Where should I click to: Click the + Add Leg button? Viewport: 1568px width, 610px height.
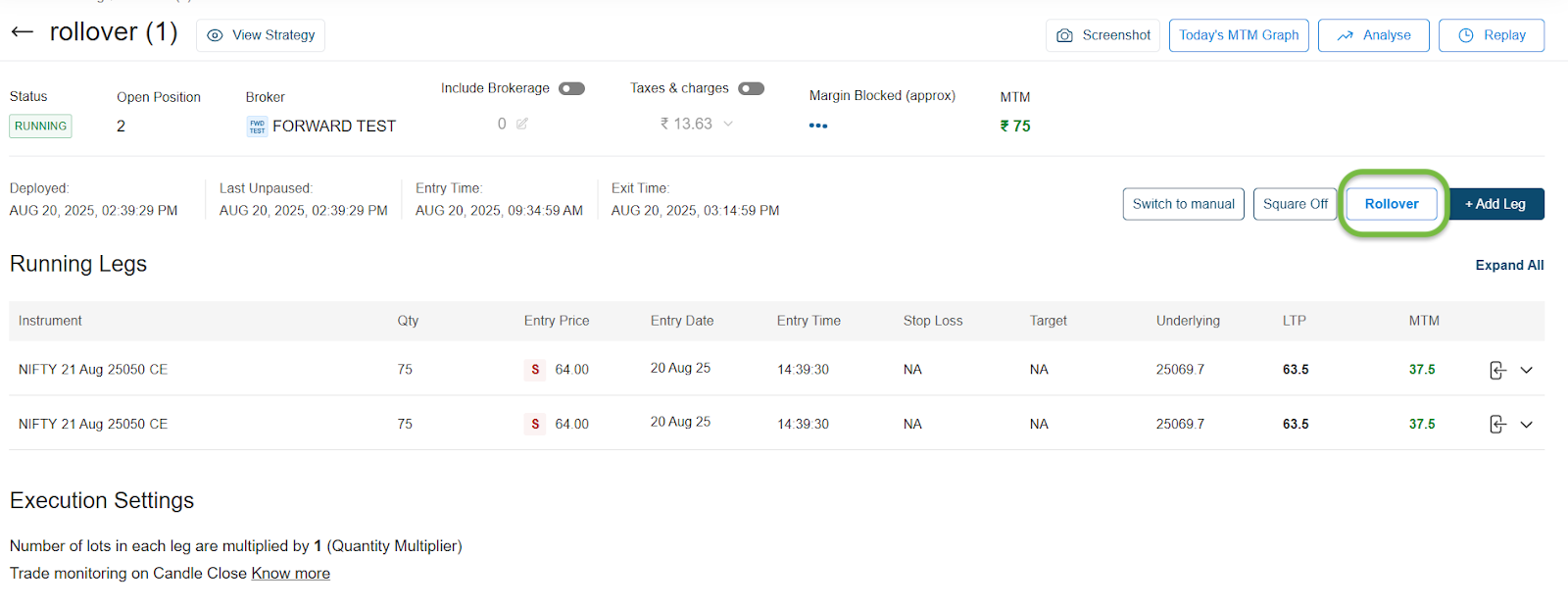[1495, 204]
